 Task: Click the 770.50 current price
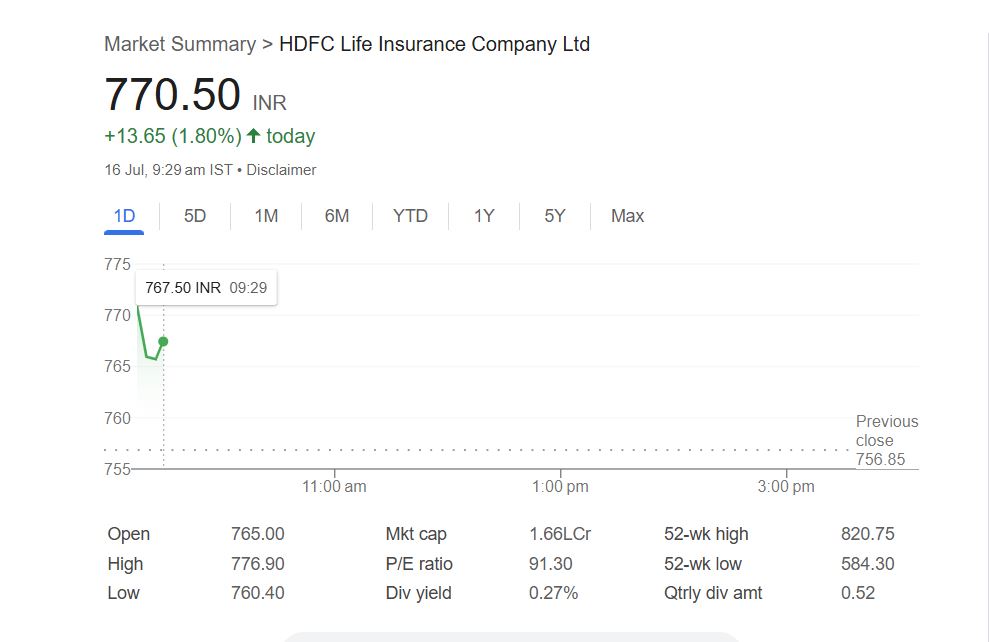[172, 95]
